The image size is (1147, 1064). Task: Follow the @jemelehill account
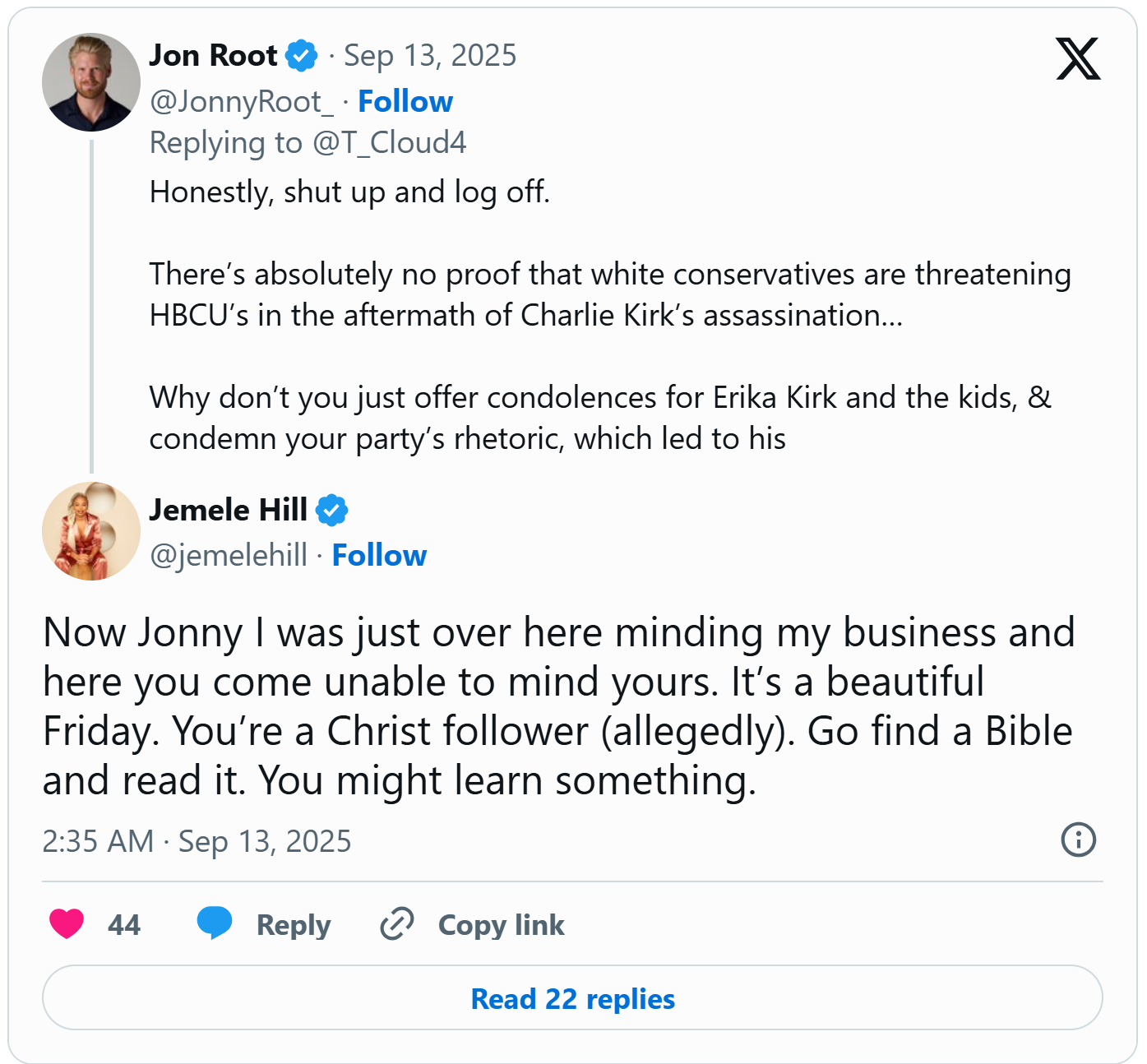(379, 555)
